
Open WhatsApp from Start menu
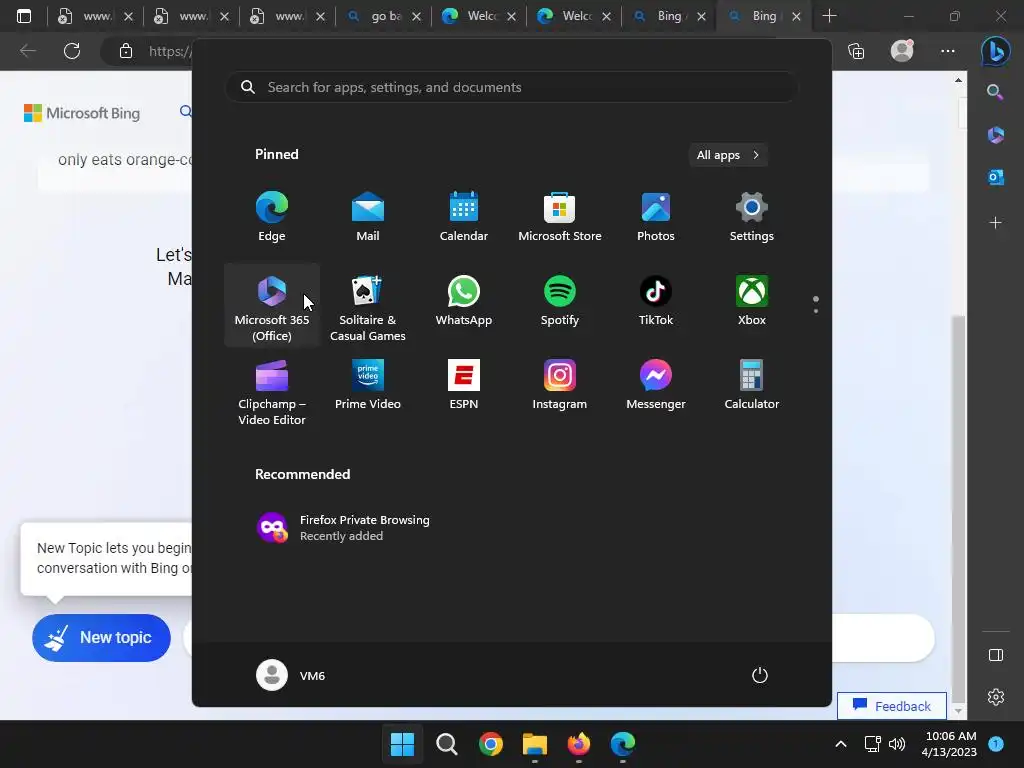coord(464,302)
